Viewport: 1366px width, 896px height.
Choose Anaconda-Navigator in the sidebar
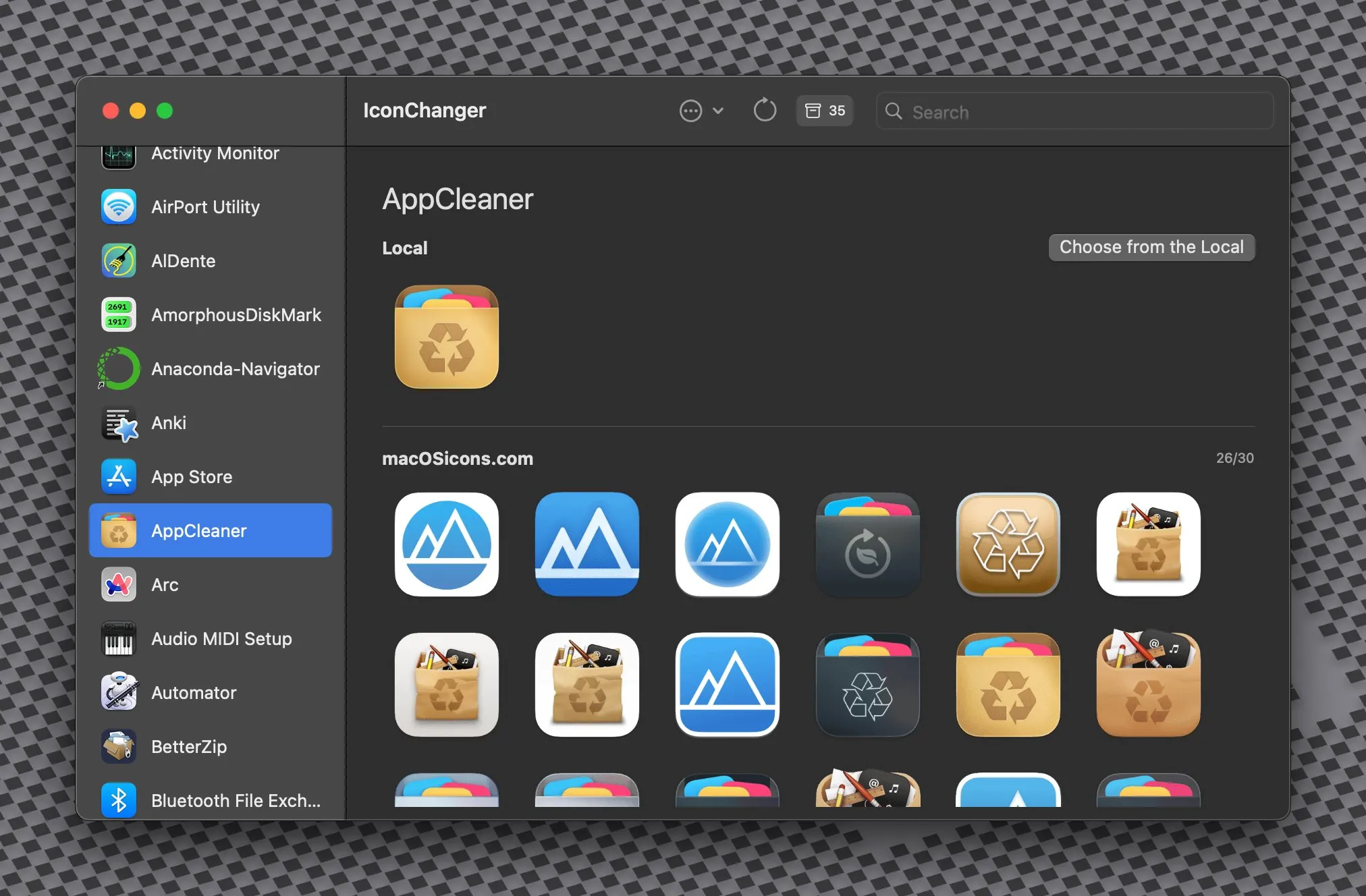pyautogui.click(x=235, y=369)
